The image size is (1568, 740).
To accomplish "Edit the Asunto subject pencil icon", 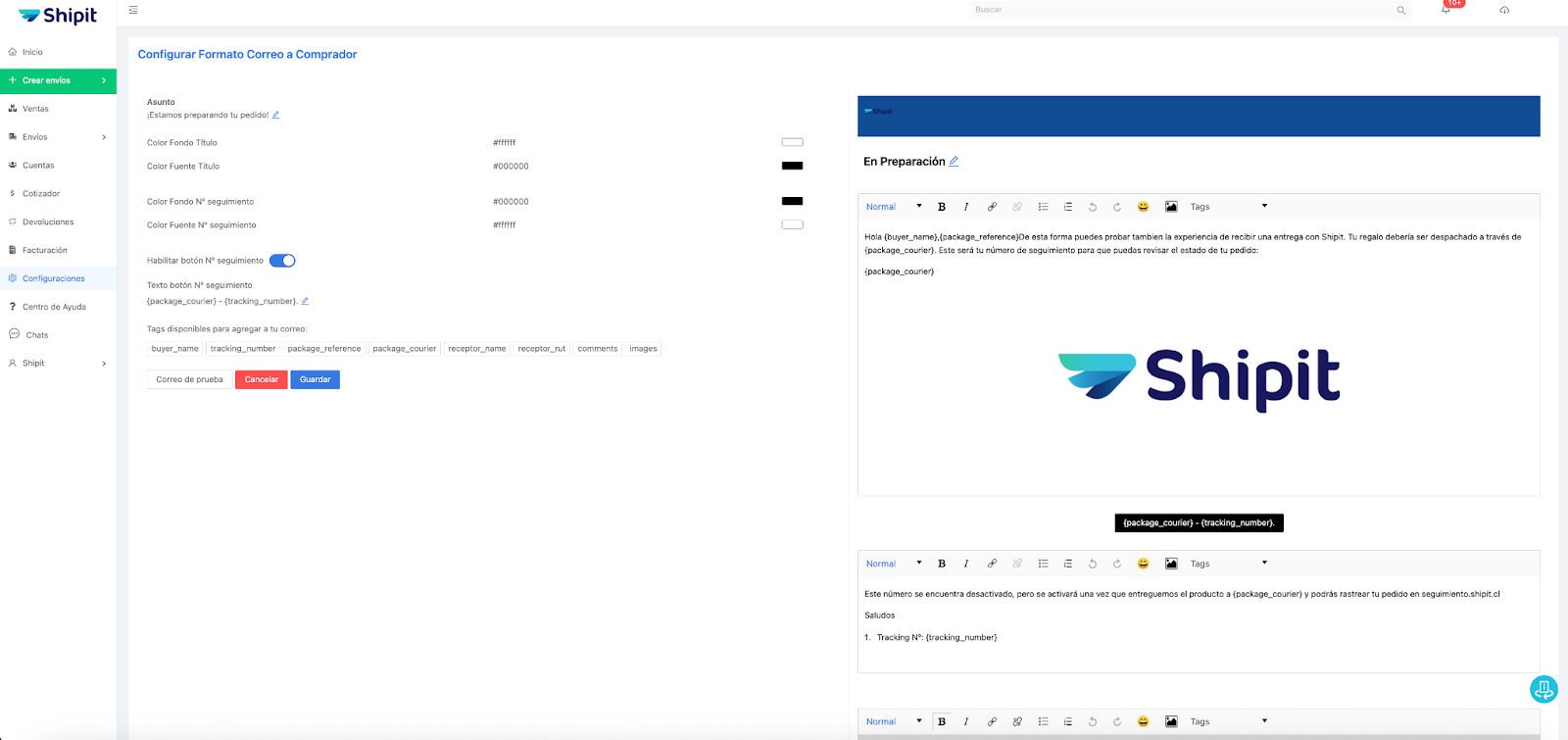I will point(276,116).
